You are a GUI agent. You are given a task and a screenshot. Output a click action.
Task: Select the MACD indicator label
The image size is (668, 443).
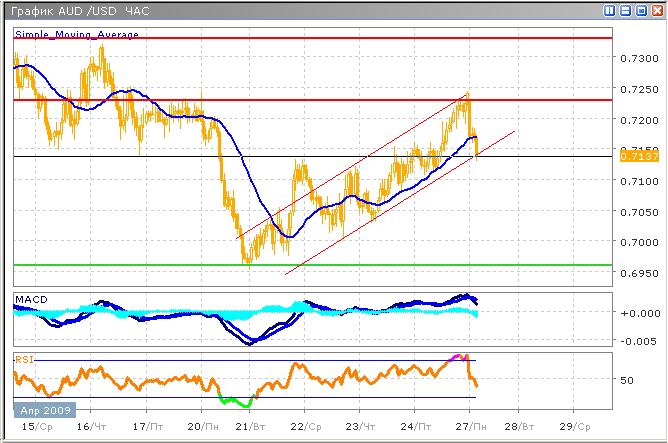(30, 299)
